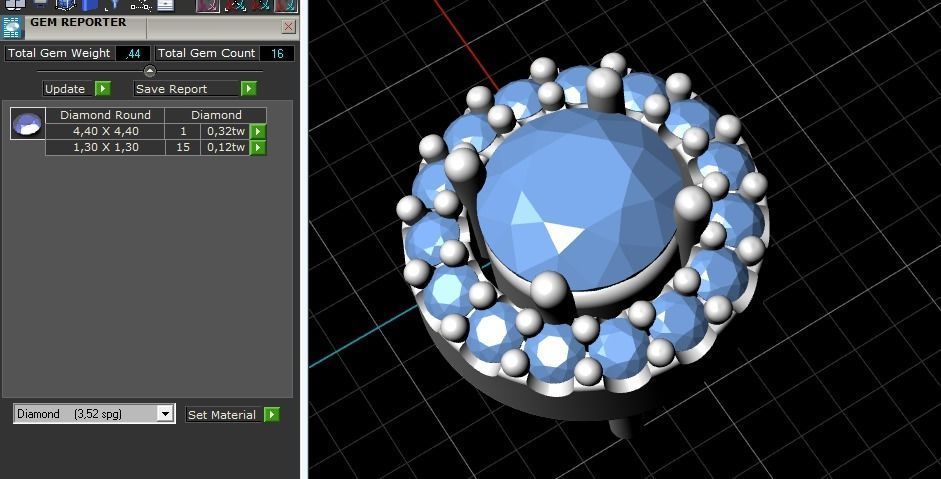Click green arrow on the 0,32tw row

pyautogui.click(x=258, y=131)
